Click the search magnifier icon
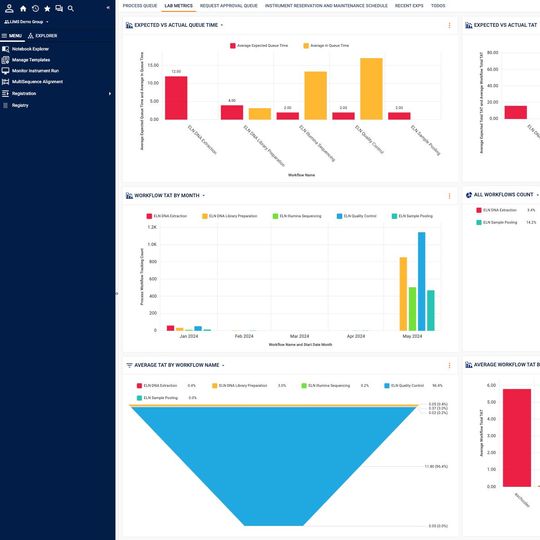Viewport: 540px width, 540px height. coord(71,9)
